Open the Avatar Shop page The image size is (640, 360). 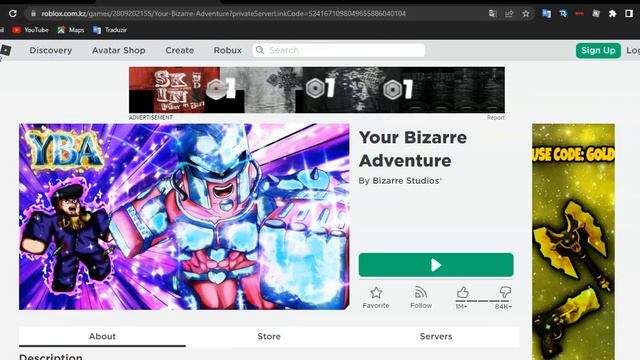[119, 50]
